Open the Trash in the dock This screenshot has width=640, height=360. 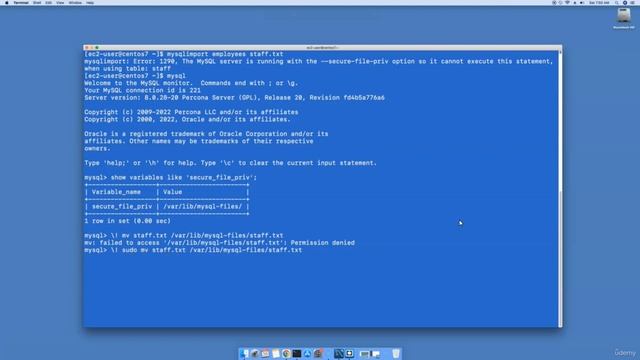tap(396, 353)
